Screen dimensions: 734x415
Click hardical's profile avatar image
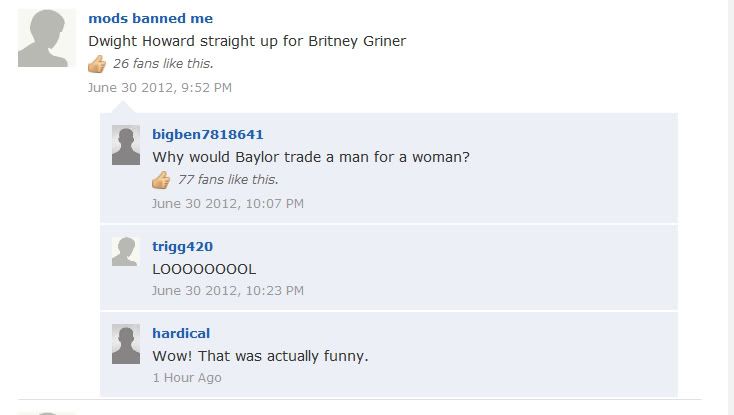(x=125, y=344)
